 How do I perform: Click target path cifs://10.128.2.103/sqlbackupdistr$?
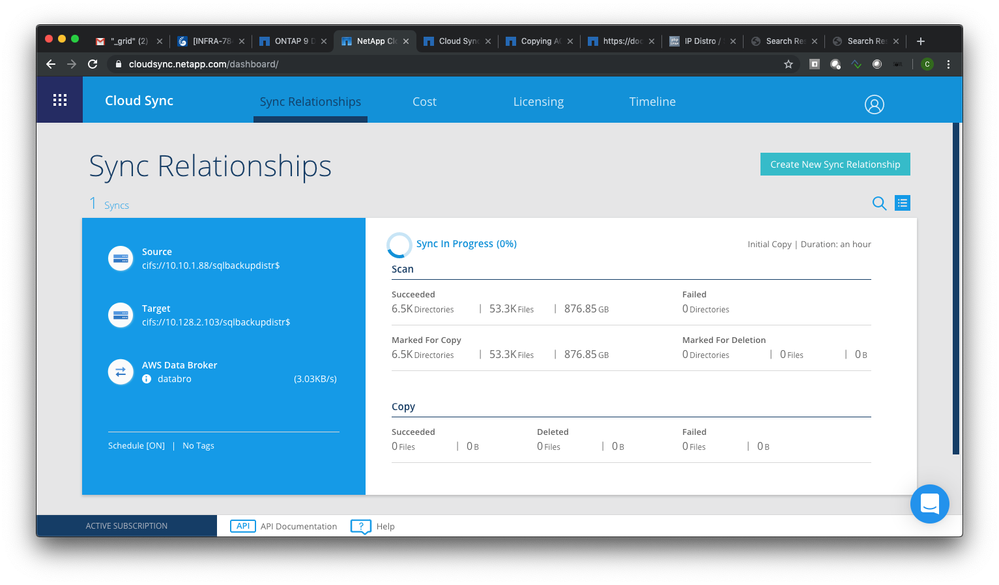tap(216, 322)
